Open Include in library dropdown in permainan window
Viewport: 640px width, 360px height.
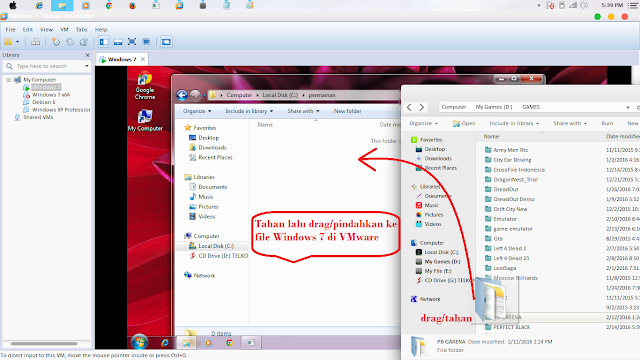(249, 111)
